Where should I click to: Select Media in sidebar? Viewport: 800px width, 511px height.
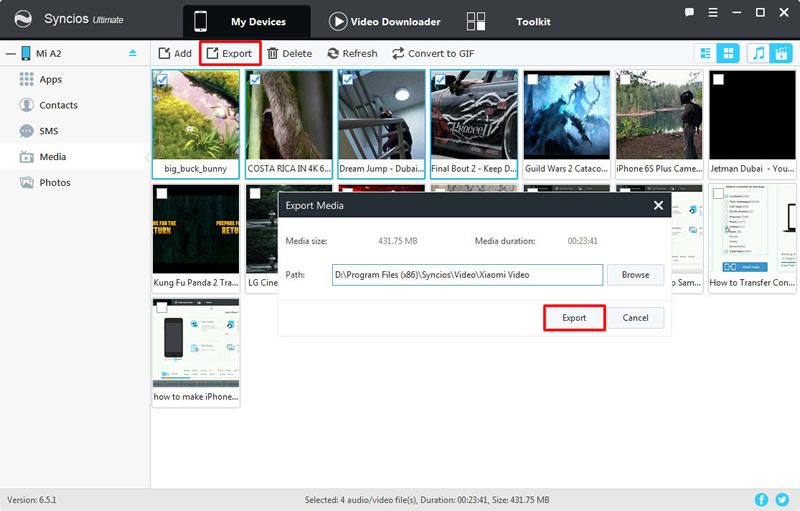75,157
